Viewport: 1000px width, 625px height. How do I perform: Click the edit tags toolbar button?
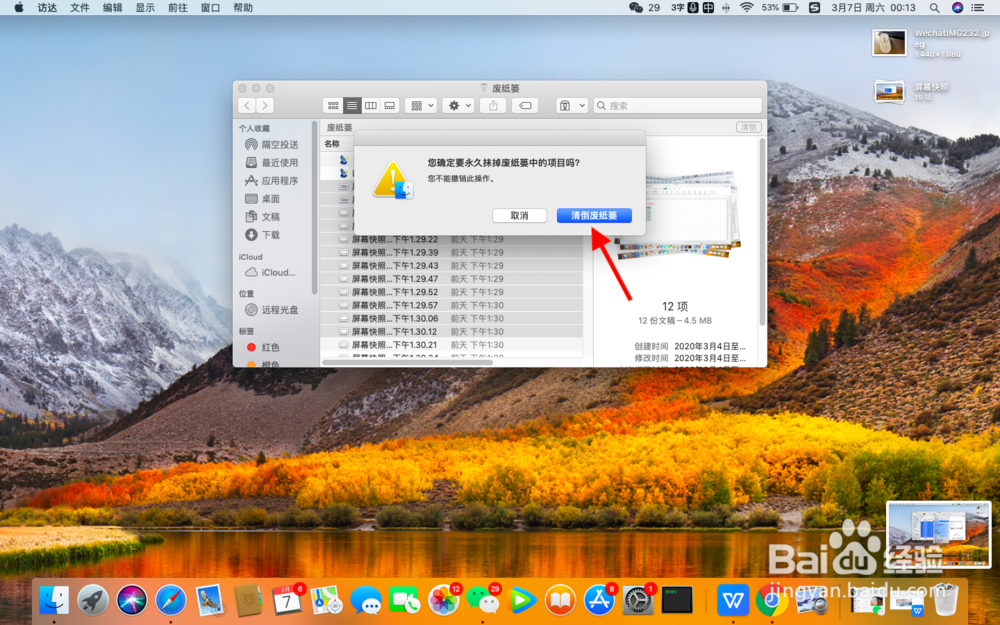click(x=525, y=106)
